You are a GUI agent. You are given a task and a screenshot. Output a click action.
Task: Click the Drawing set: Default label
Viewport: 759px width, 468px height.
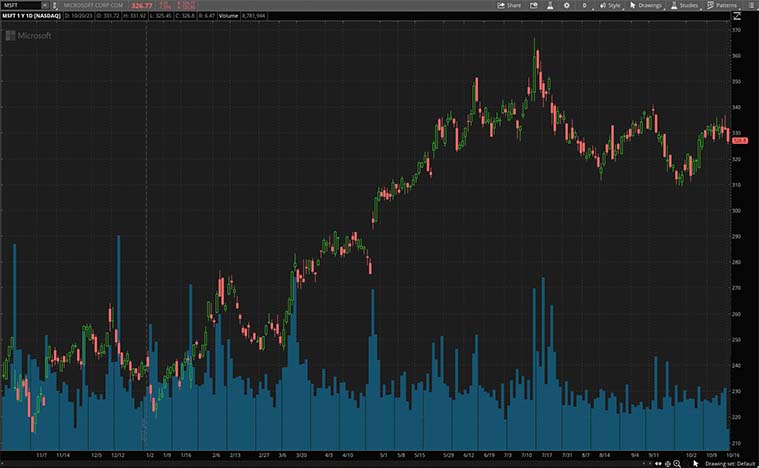point(728,463)
